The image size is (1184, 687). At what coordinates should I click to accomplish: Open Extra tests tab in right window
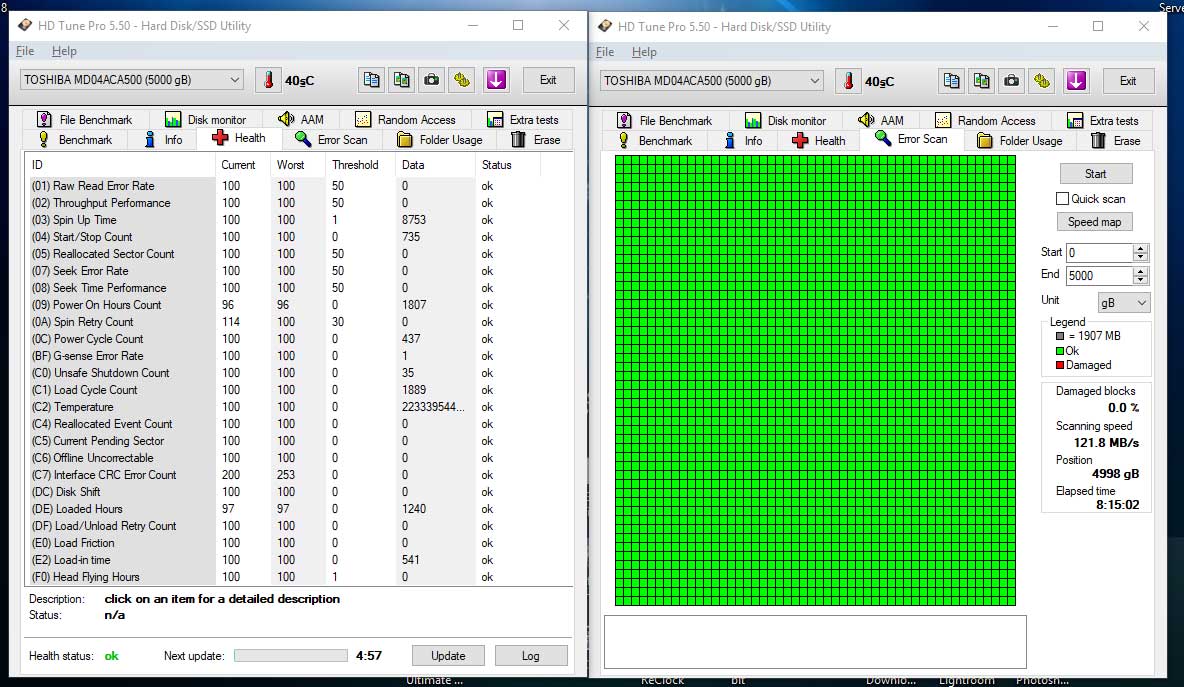coord(1102,120)
